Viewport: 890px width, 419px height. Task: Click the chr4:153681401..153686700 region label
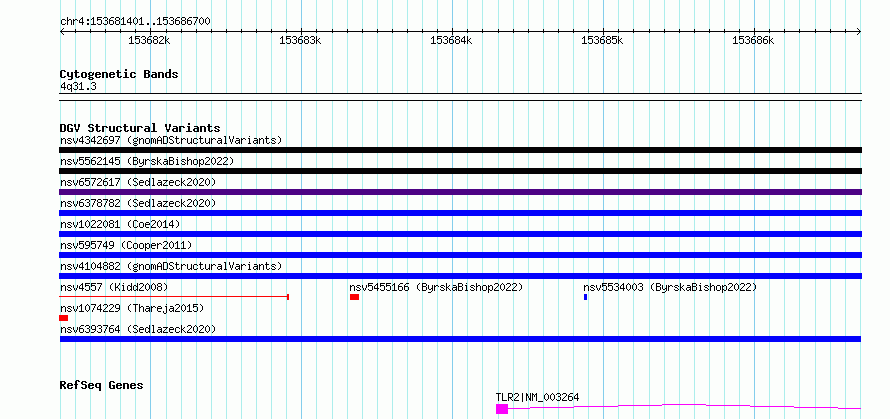(135, 22)
